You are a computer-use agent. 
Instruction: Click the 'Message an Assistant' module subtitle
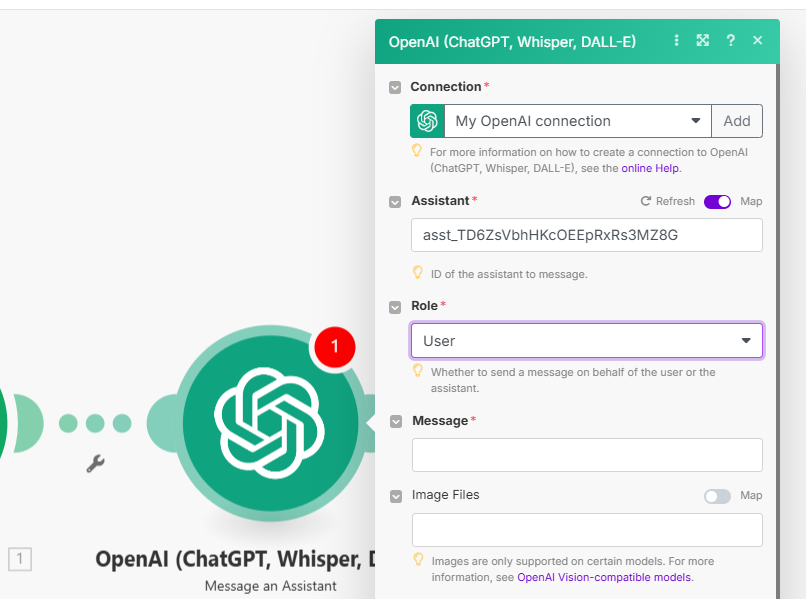[x=270, y=586]
